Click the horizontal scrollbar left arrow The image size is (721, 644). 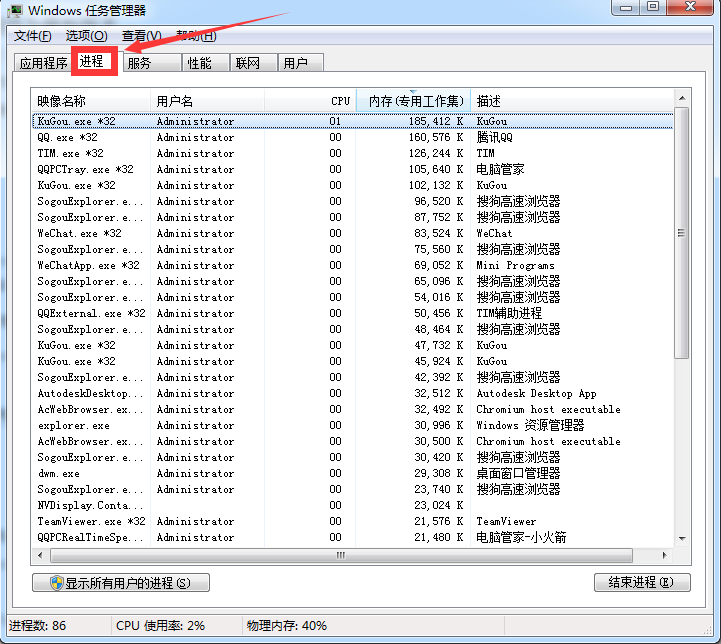(40, 555)
